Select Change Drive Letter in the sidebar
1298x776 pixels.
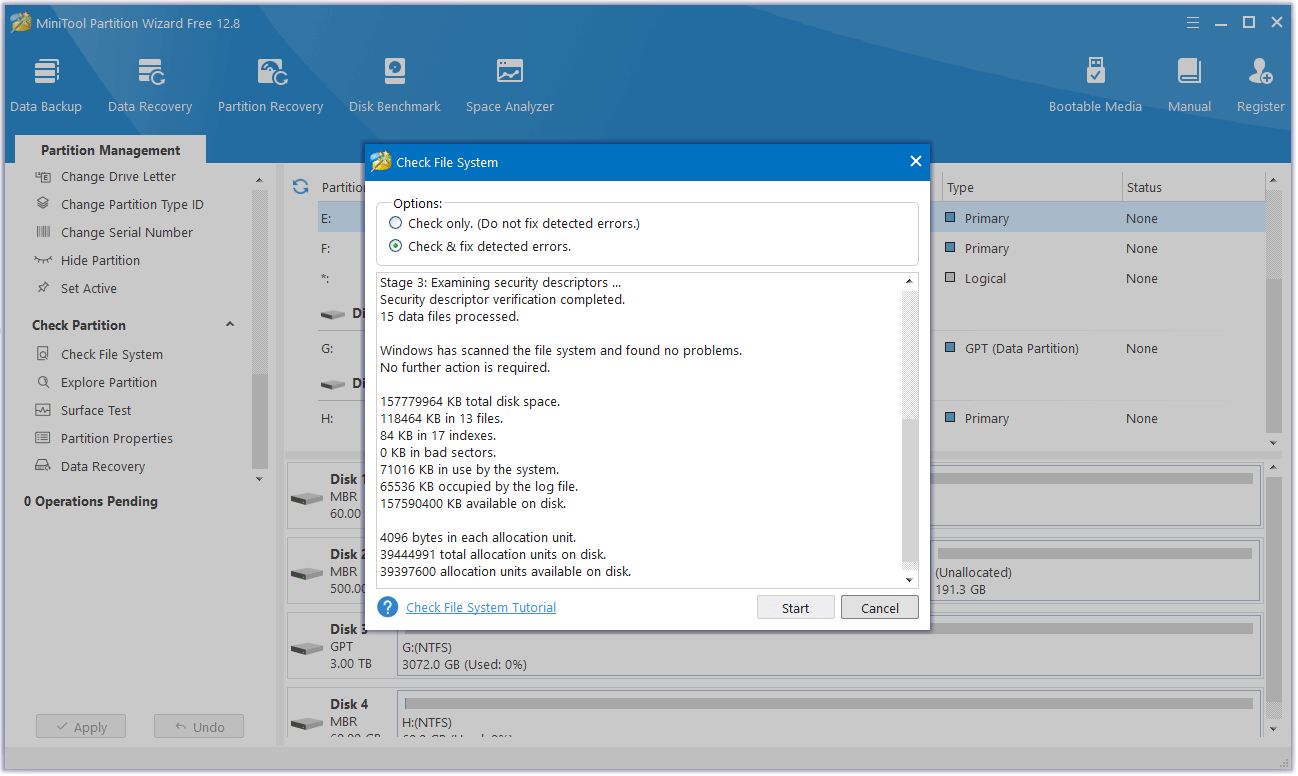pyautogui.click(x=118, y=177)
